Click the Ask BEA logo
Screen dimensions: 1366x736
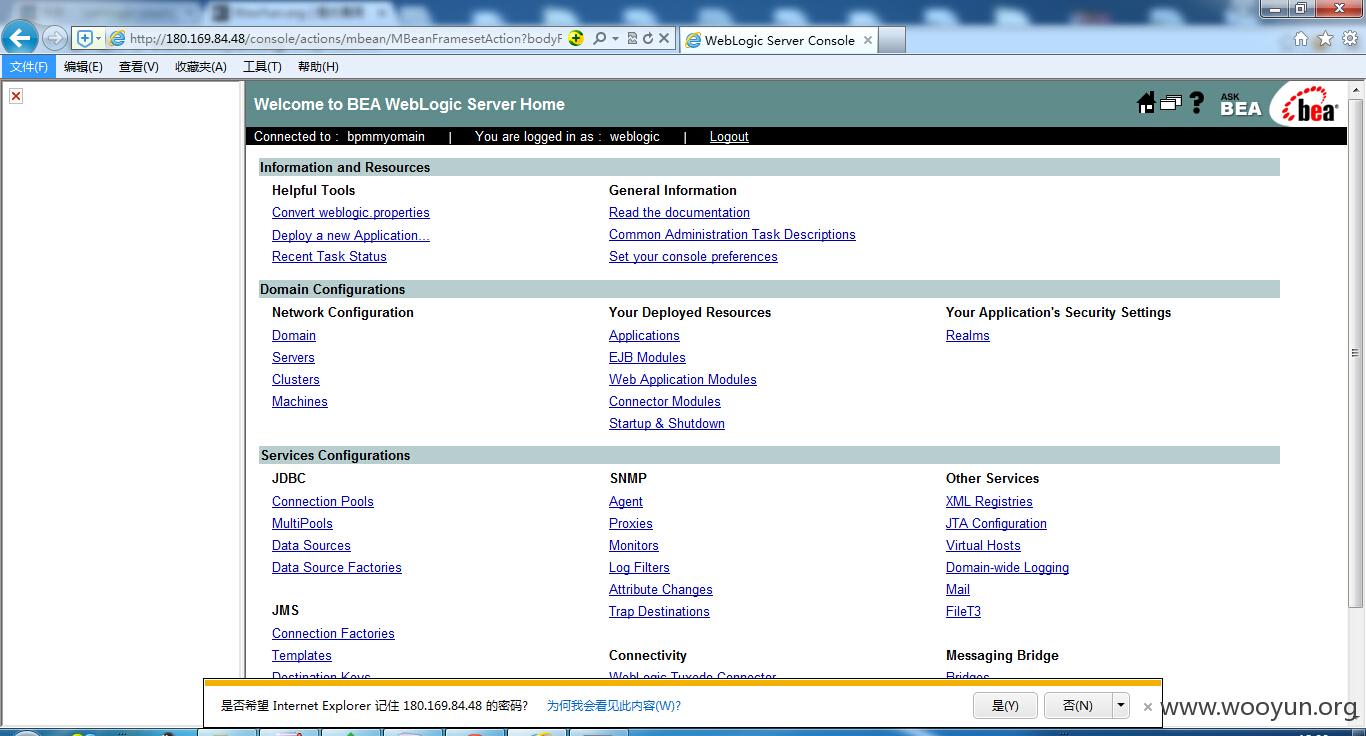pyautogui.click(x=1240, y=105)
